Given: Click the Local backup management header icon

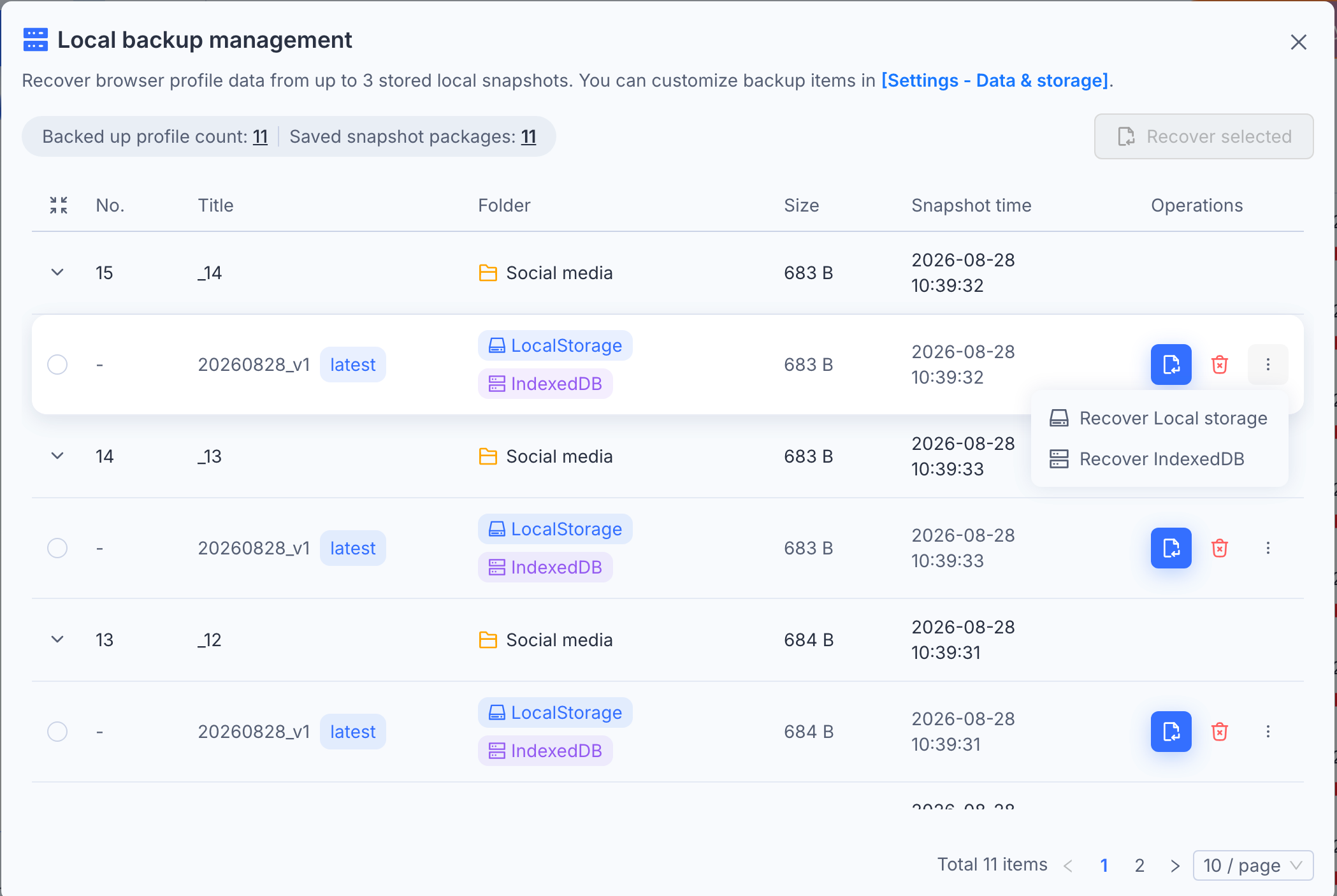Looking at the screenshot, I should click(x=36, y=40).
